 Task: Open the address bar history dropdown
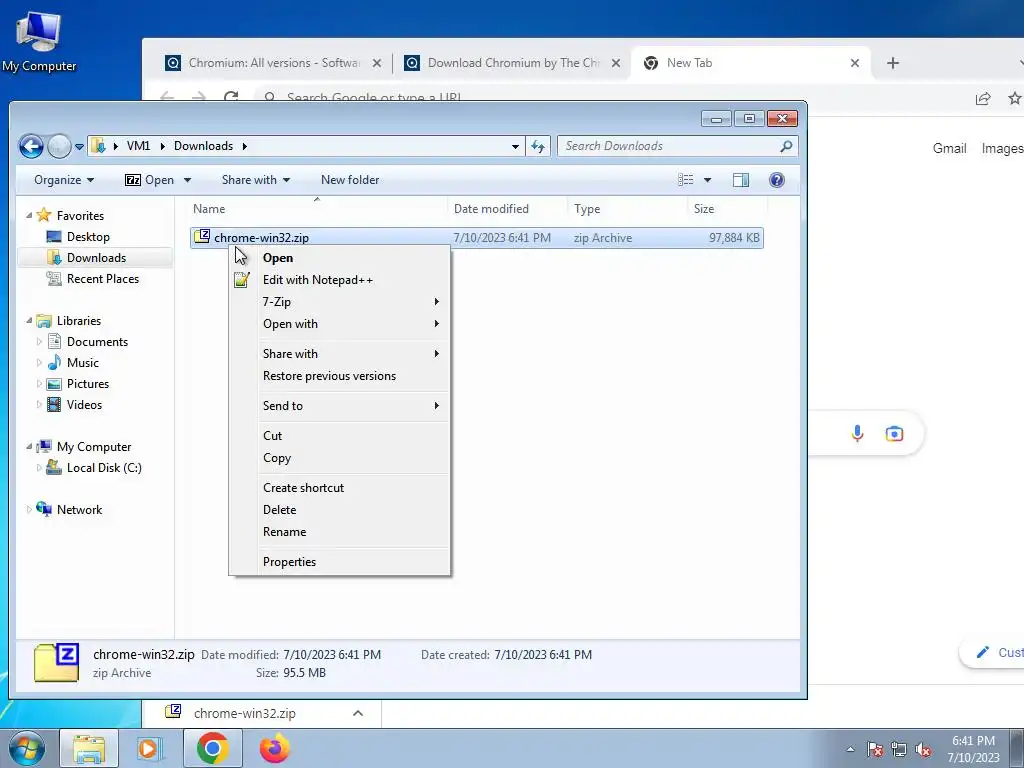[515, 146]
